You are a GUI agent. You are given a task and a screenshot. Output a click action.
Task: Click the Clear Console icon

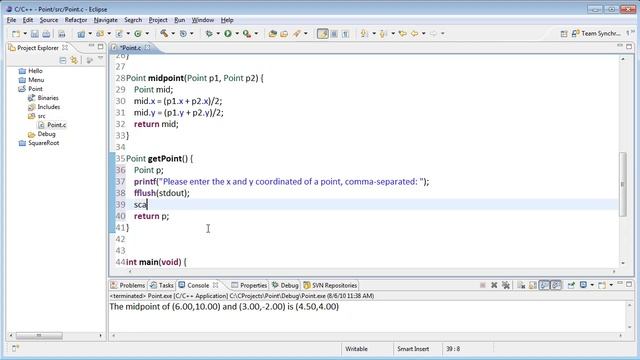521,285
